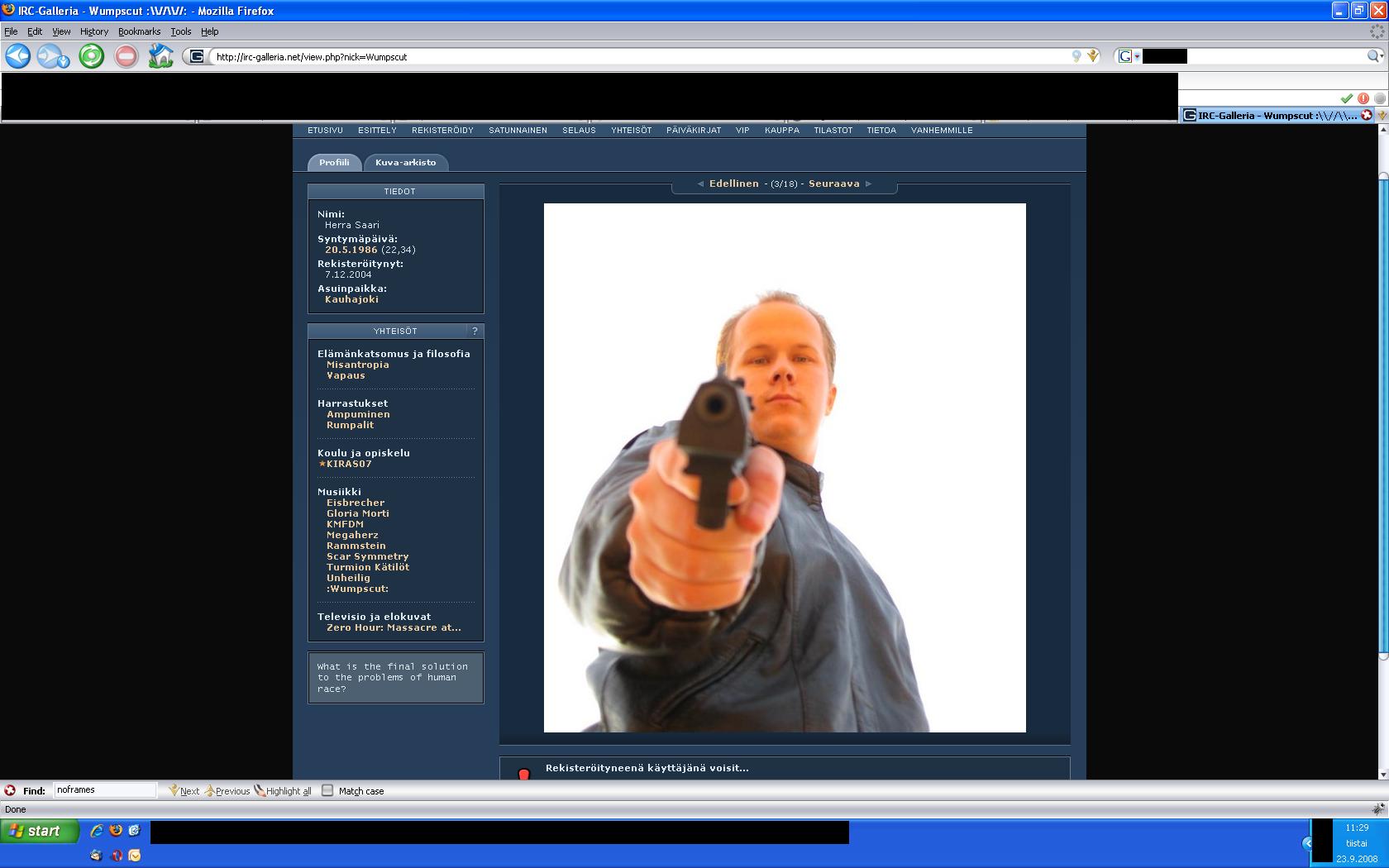Viewport: 1389px width, 868px height.
Task: Click the vertical scrollbar up arrow
Action: tap(1382, 130)
